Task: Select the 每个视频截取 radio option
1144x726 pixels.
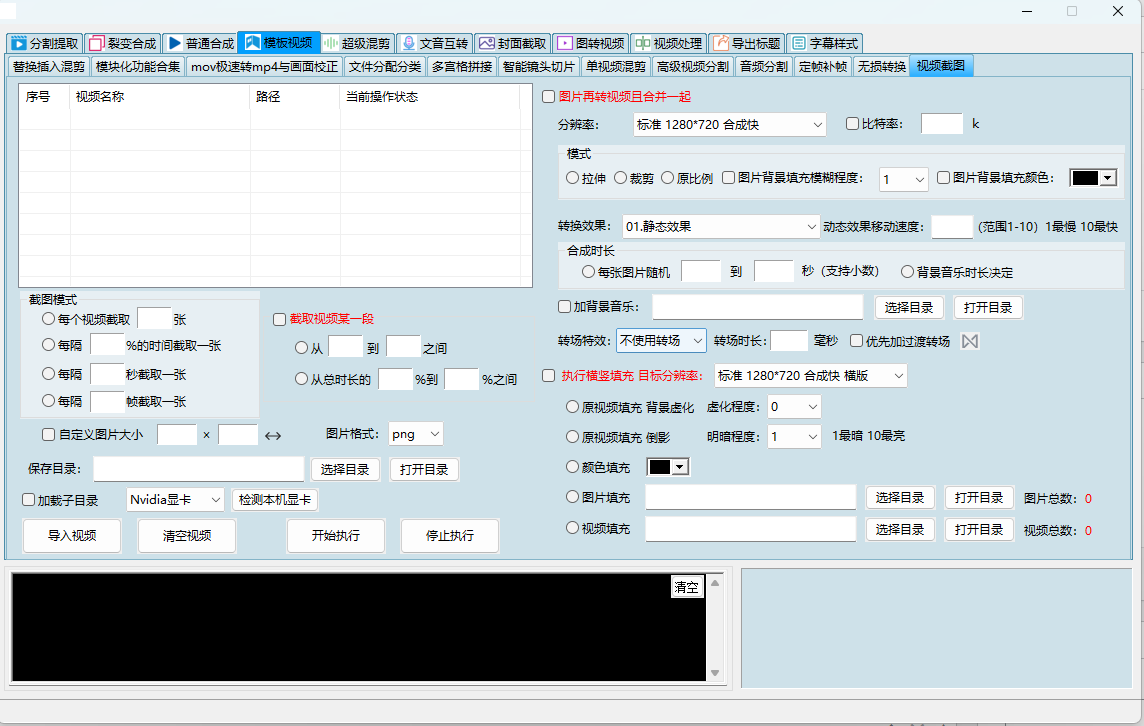Action: (48, 319)
